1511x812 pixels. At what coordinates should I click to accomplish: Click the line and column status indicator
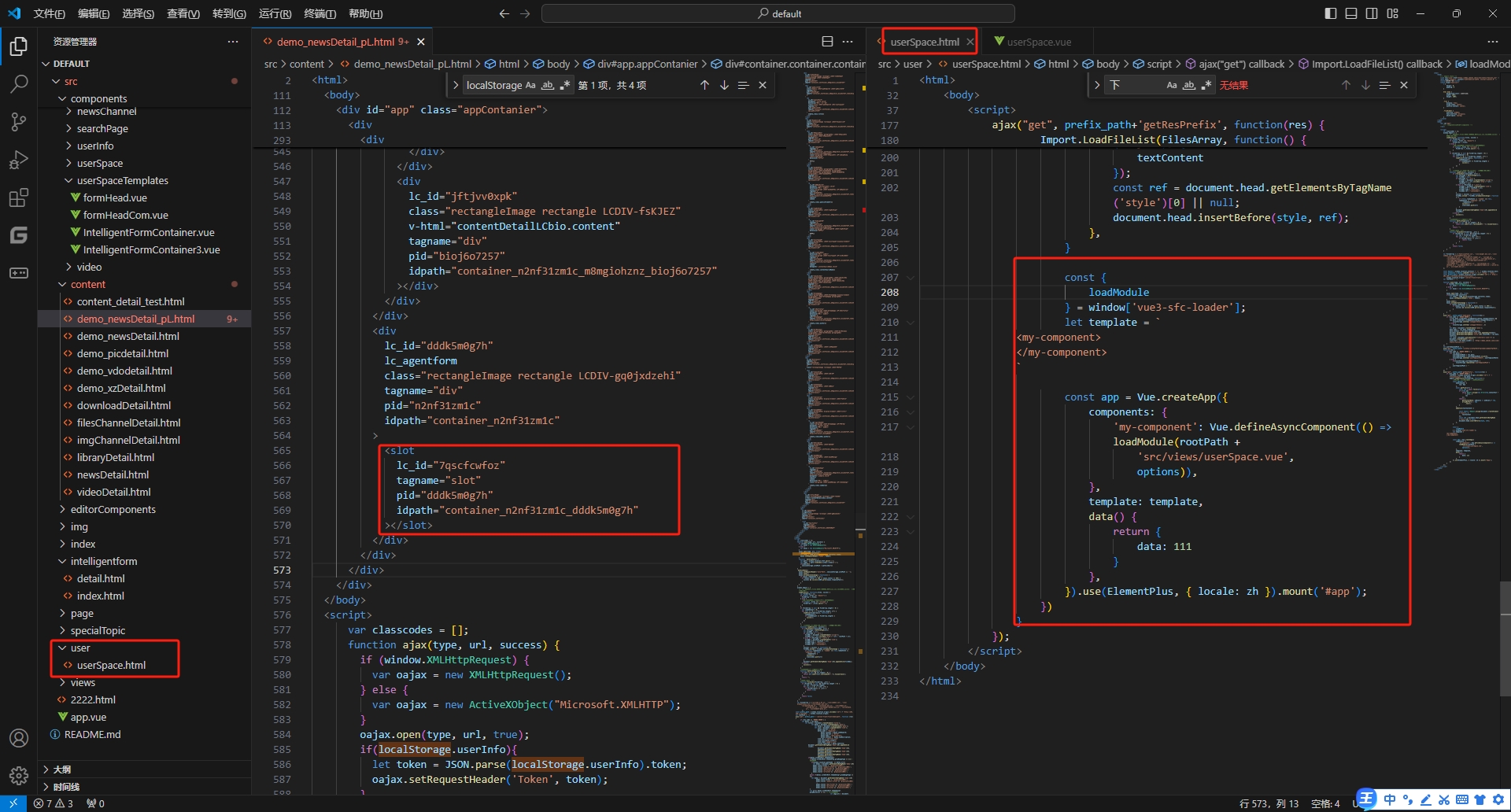(1269, 803)
